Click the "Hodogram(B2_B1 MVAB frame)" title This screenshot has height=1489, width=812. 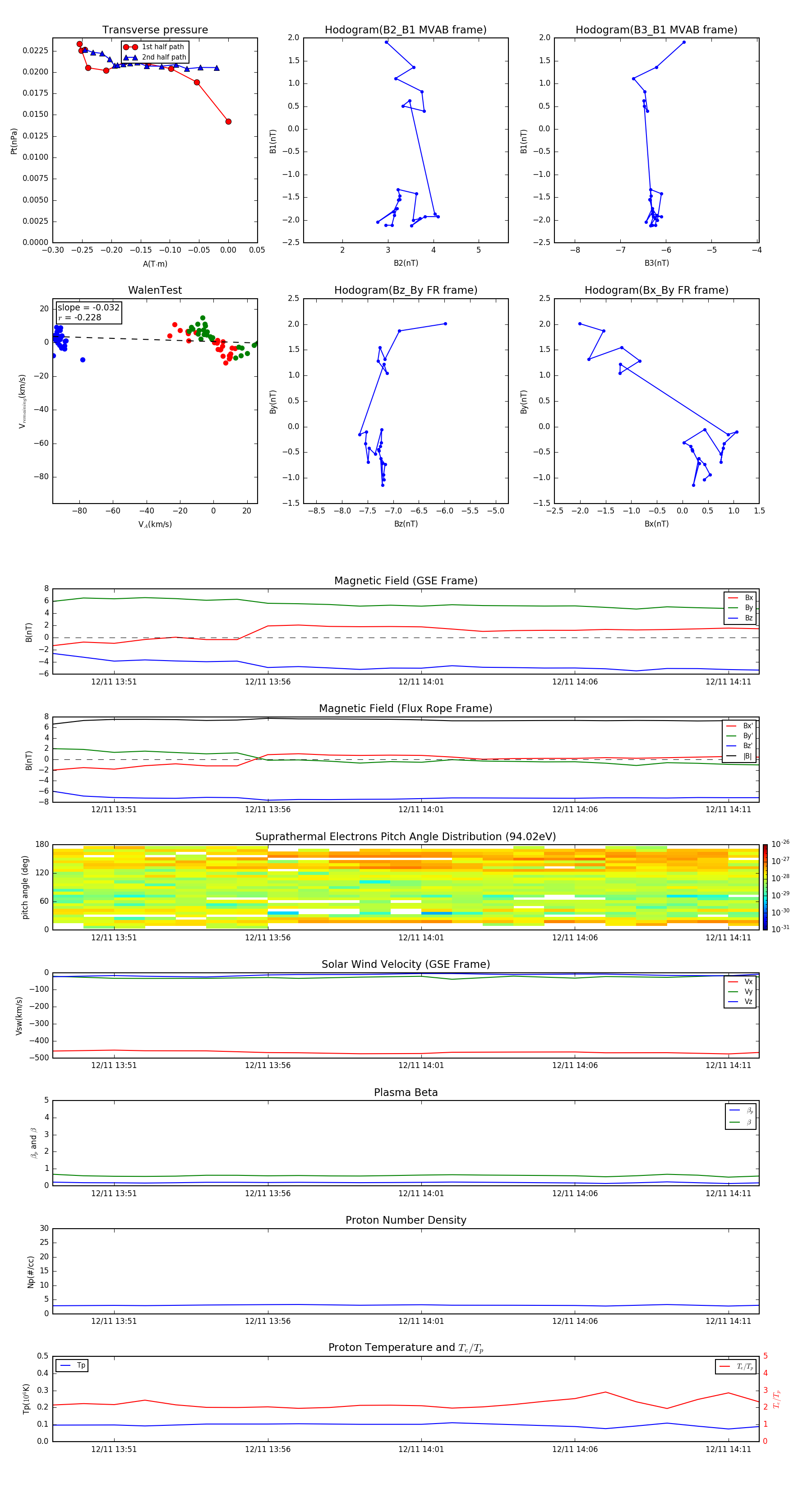tap(406, 30)
